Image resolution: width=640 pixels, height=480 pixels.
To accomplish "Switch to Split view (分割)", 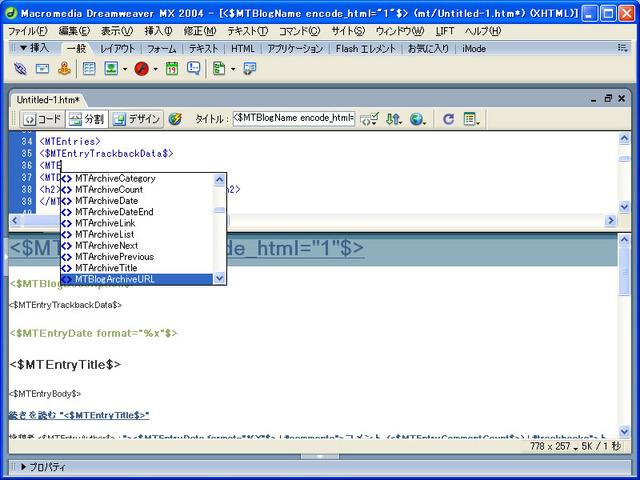I will (x=87, y=119).
